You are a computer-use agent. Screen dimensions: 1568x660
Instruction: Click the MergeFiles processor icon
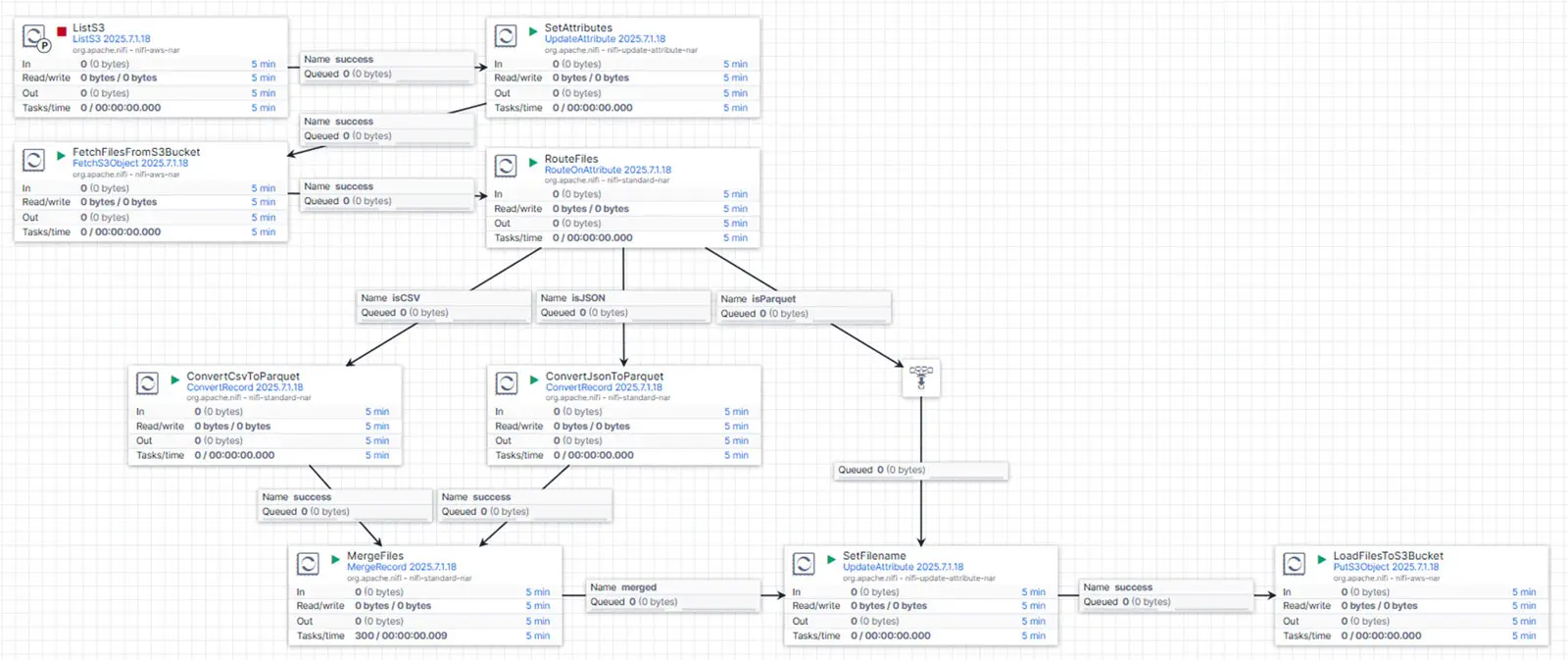308,564
